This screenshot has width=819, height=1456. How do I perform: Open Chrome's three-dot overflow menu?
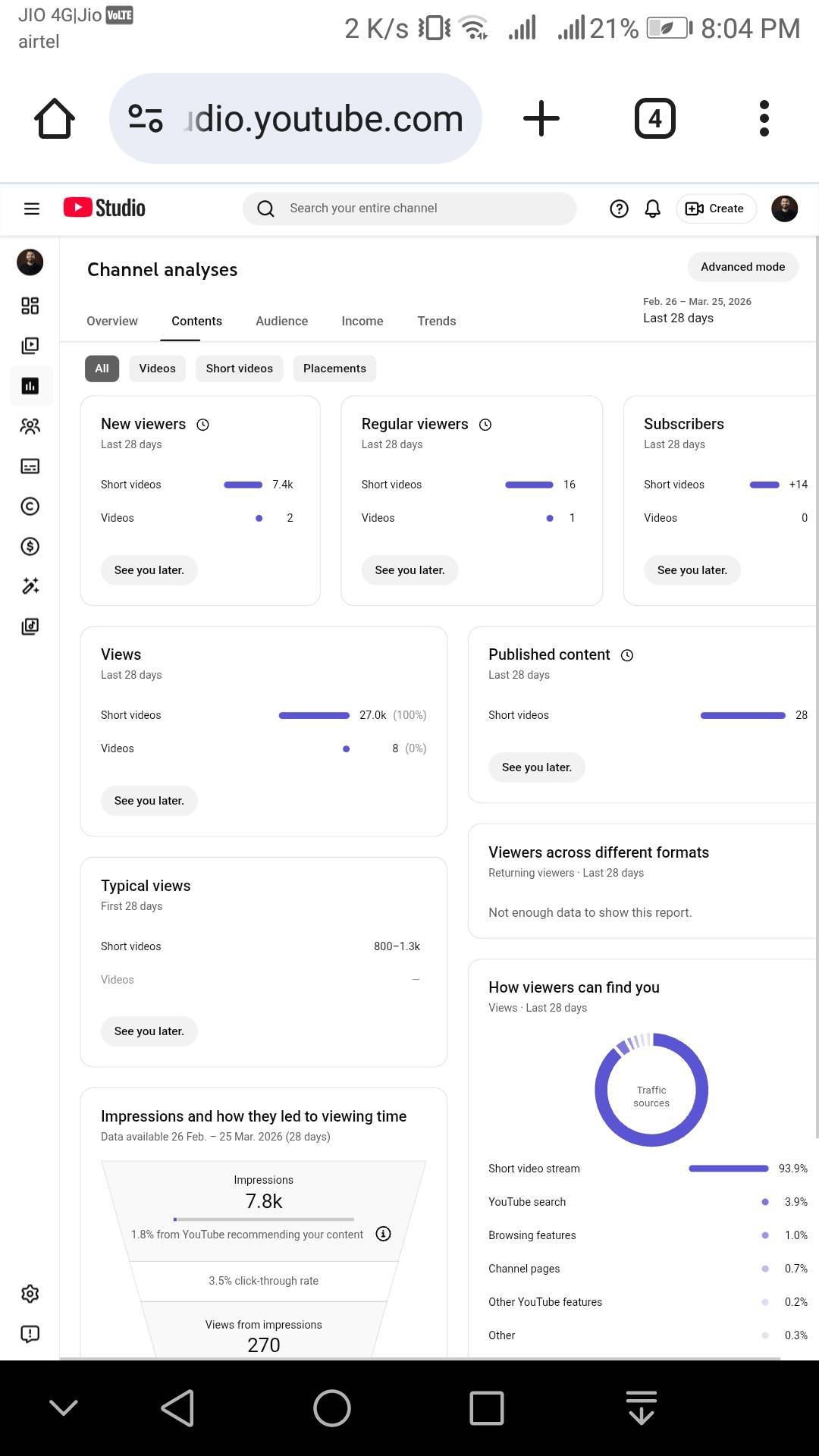click(764, 118)
